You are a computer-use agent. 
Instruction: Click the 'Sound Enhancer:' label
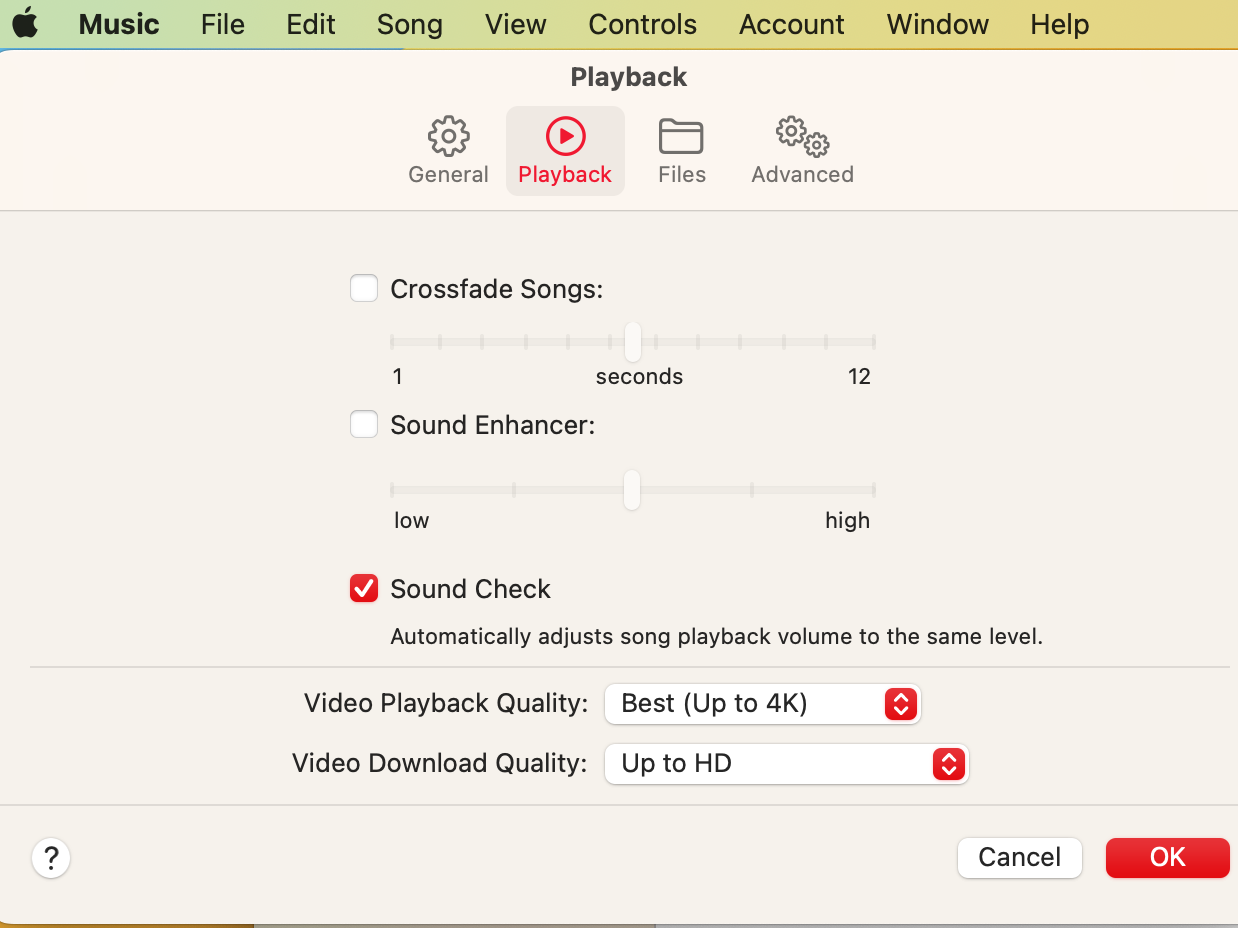[x=493, y=426]
